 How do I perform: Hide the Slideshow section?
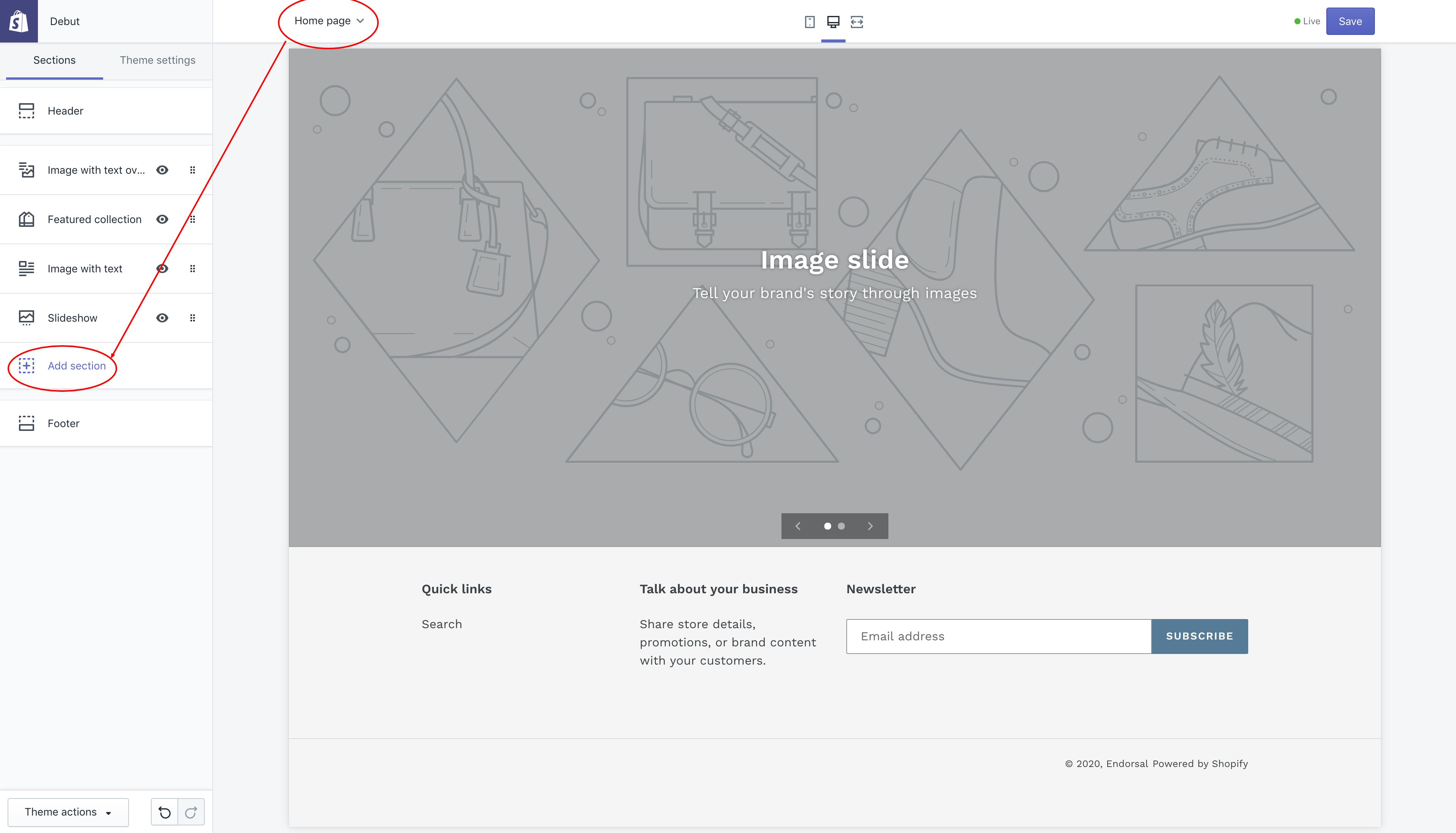(162, 317)
